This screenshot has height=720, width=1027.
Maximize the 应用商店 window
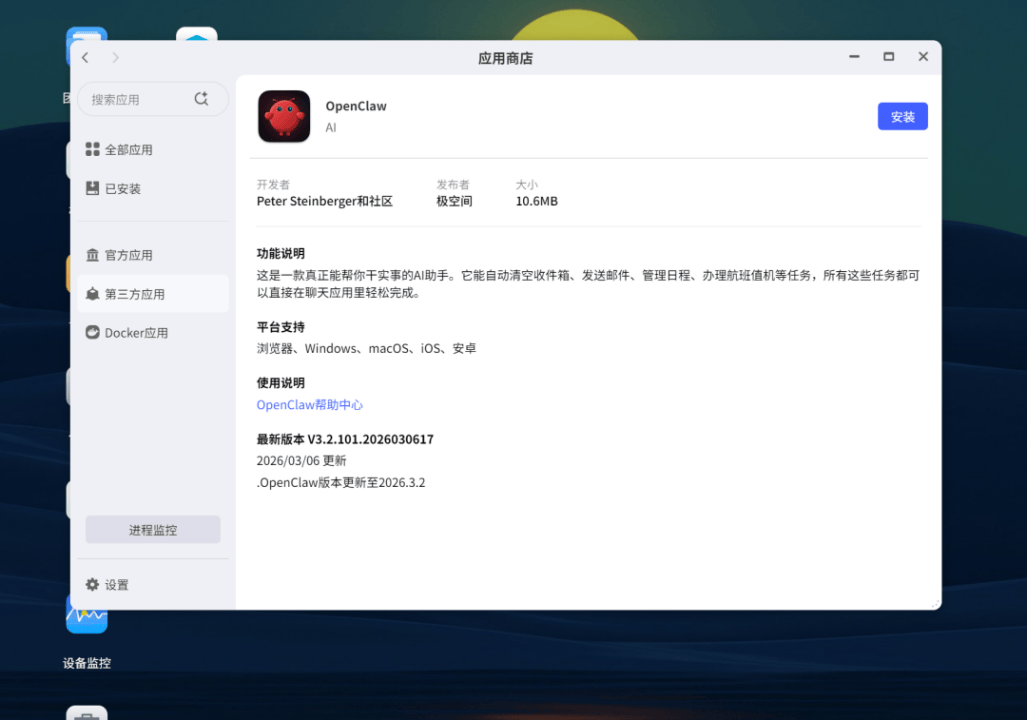(888, 57)
